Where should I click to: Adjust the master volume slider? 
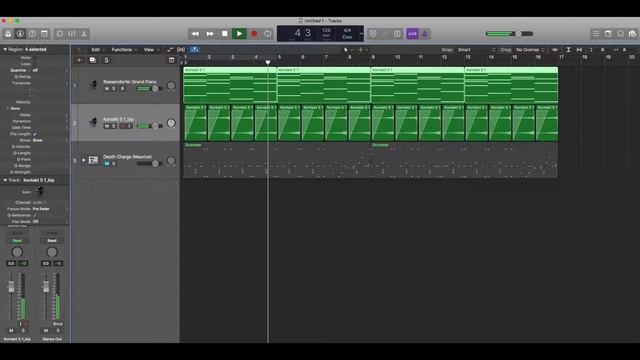point(509,34)
